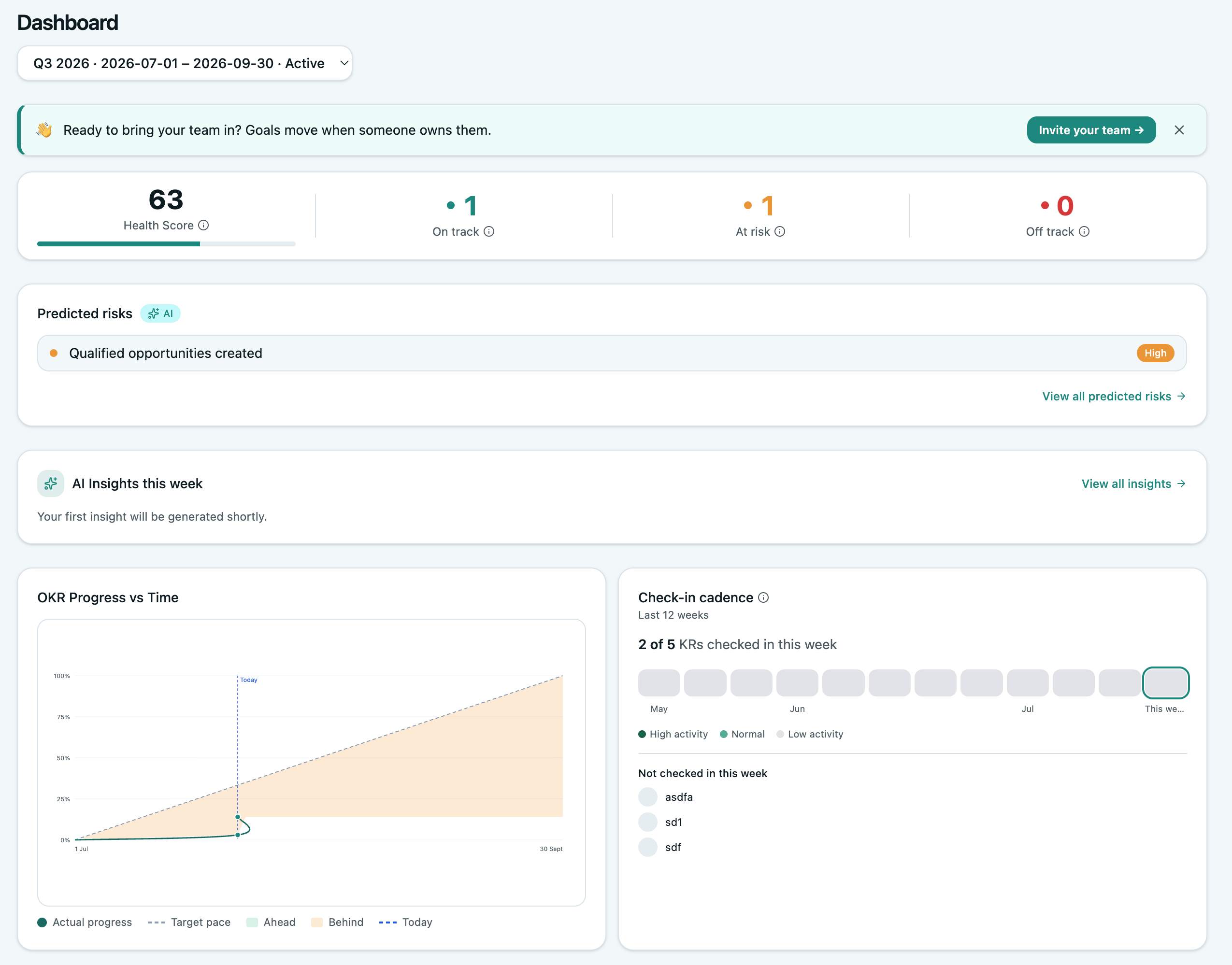Click Low activity legend dot

point(780,735)
